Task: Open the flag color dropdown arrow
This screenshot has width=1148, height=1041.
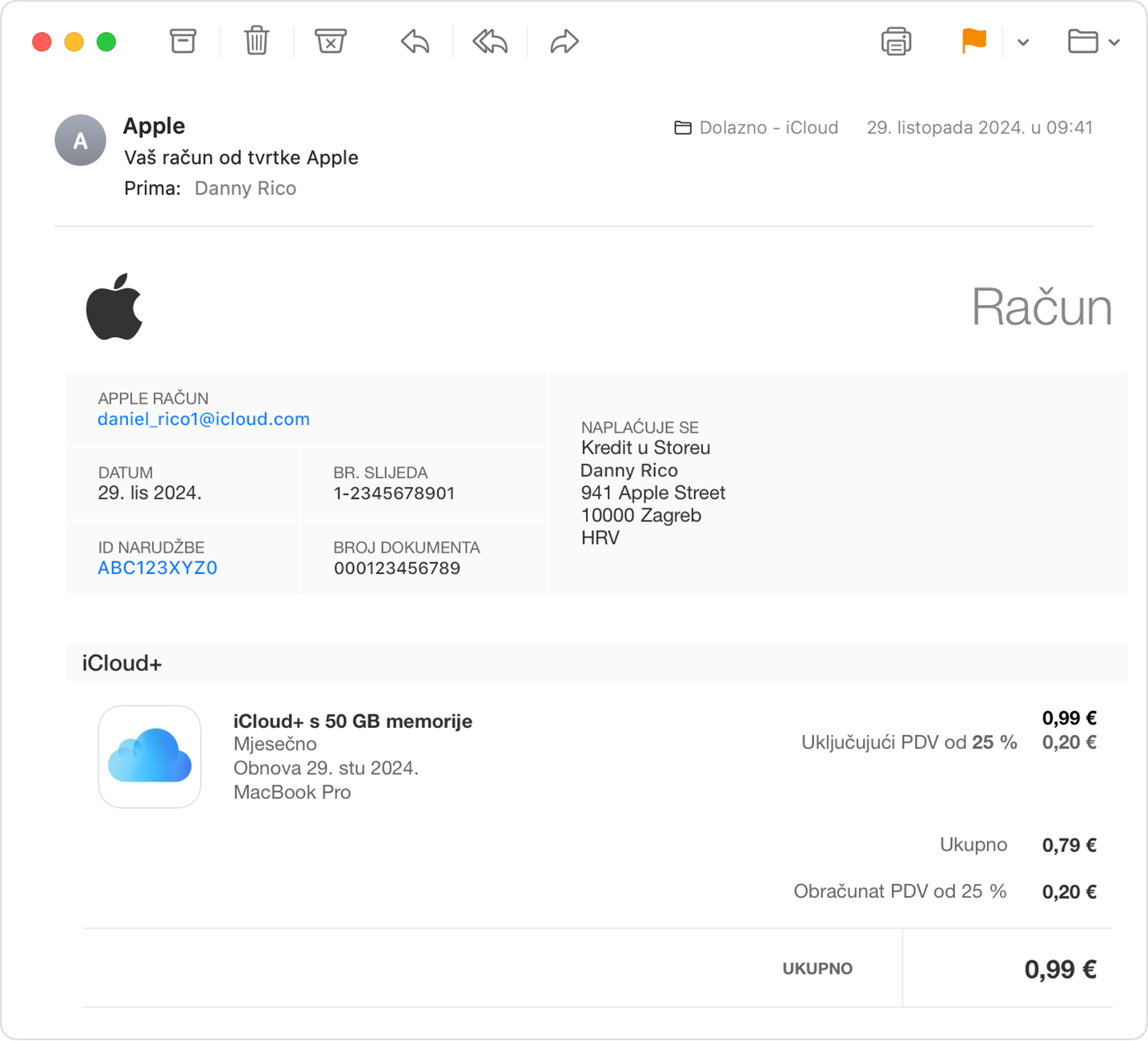Action: [x=1023, y=42]
